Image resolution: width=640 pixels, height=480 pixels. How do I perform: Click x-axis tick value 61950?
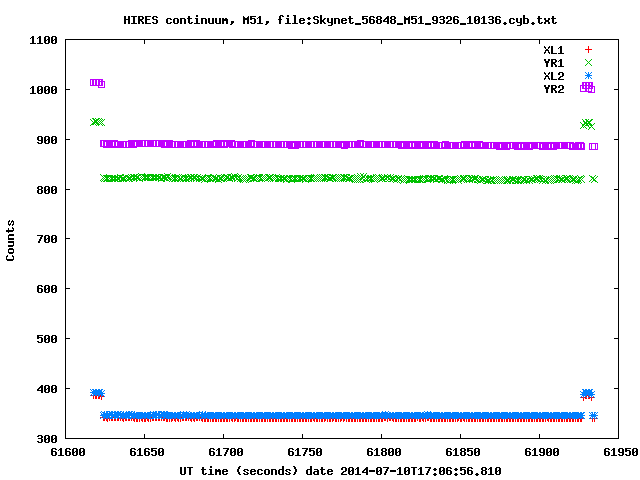(621, 452)
